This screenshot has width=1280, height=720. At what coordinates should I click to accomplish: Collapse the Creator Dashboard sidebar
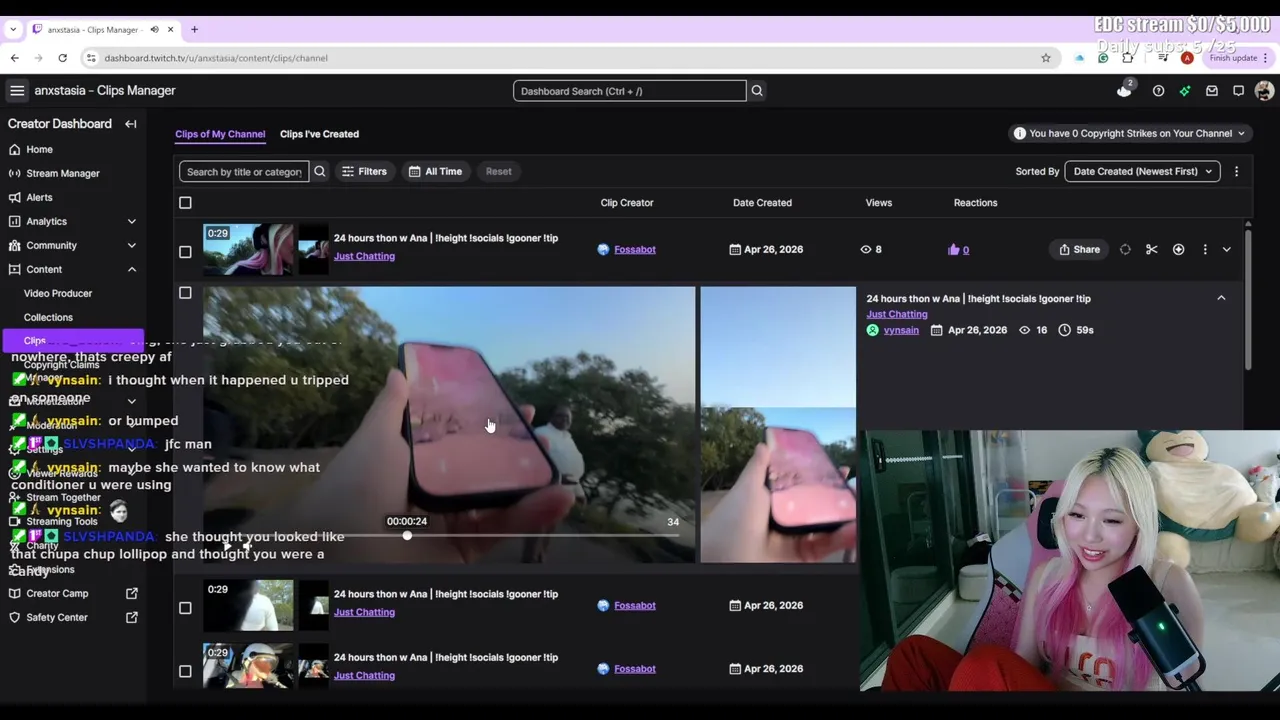pyautogui.click(x=131, y=124)
